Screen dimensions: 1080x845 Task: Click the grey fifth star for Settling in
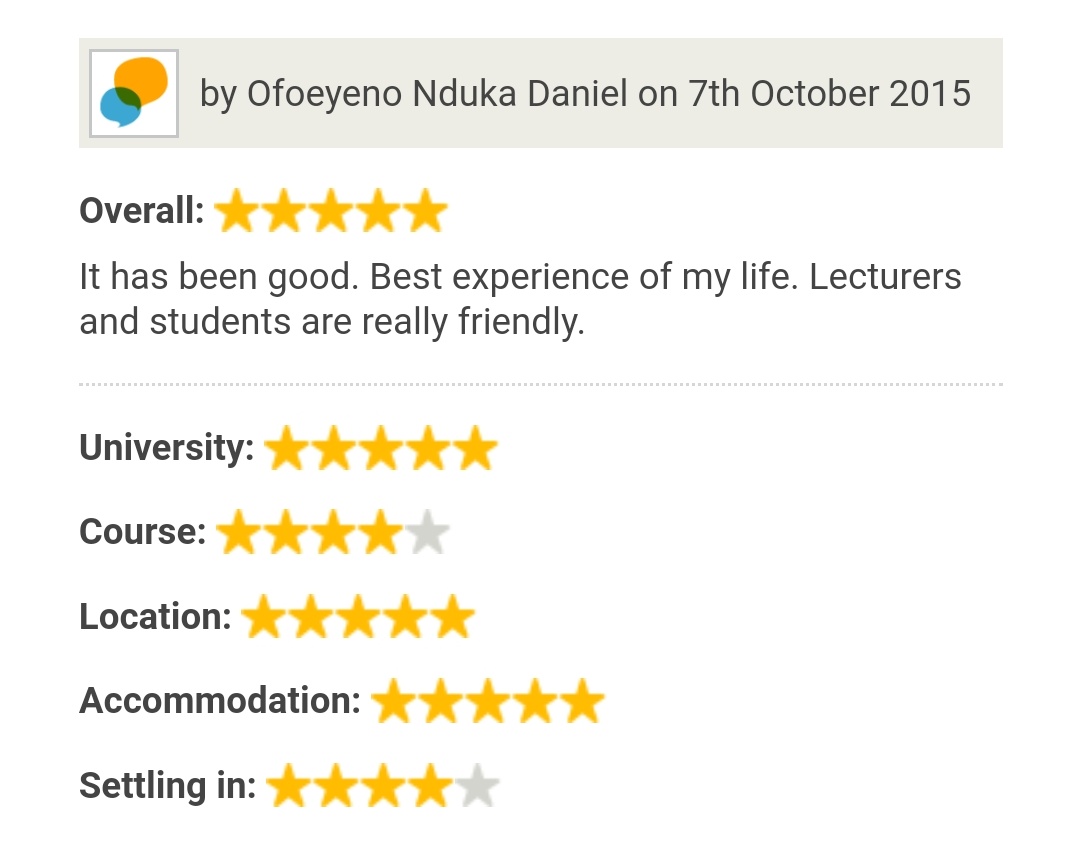[477, 787]
